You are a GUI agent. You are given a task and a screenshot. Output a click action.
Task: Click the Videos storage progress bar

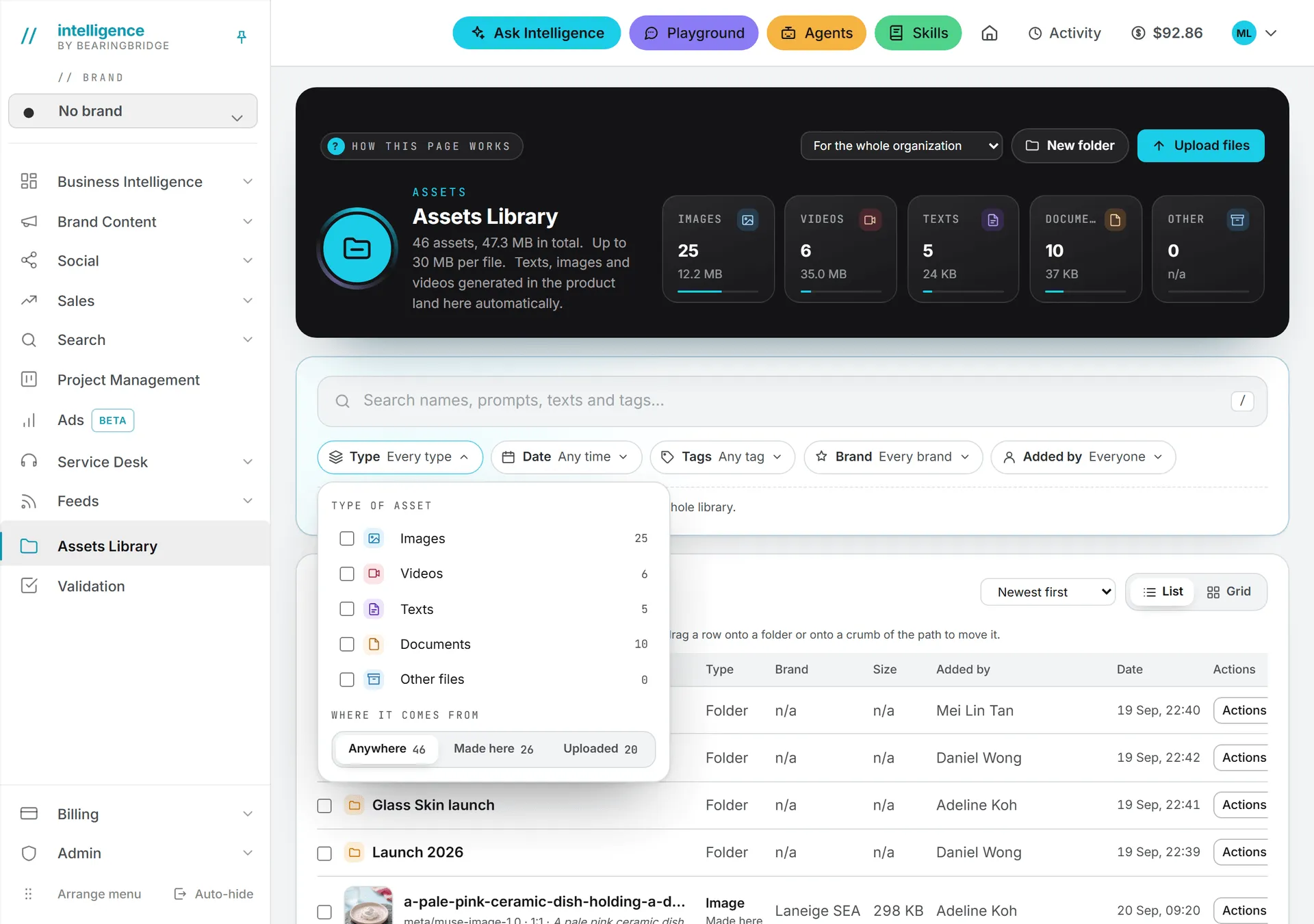pyautogui.click(x=840, y=292)
